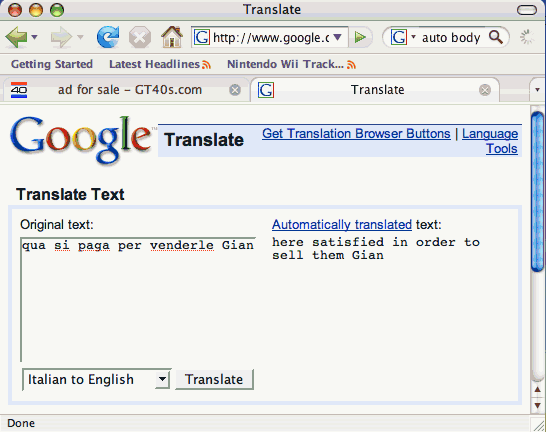
Task: Click the window resize grip corner
Action: 538,425
